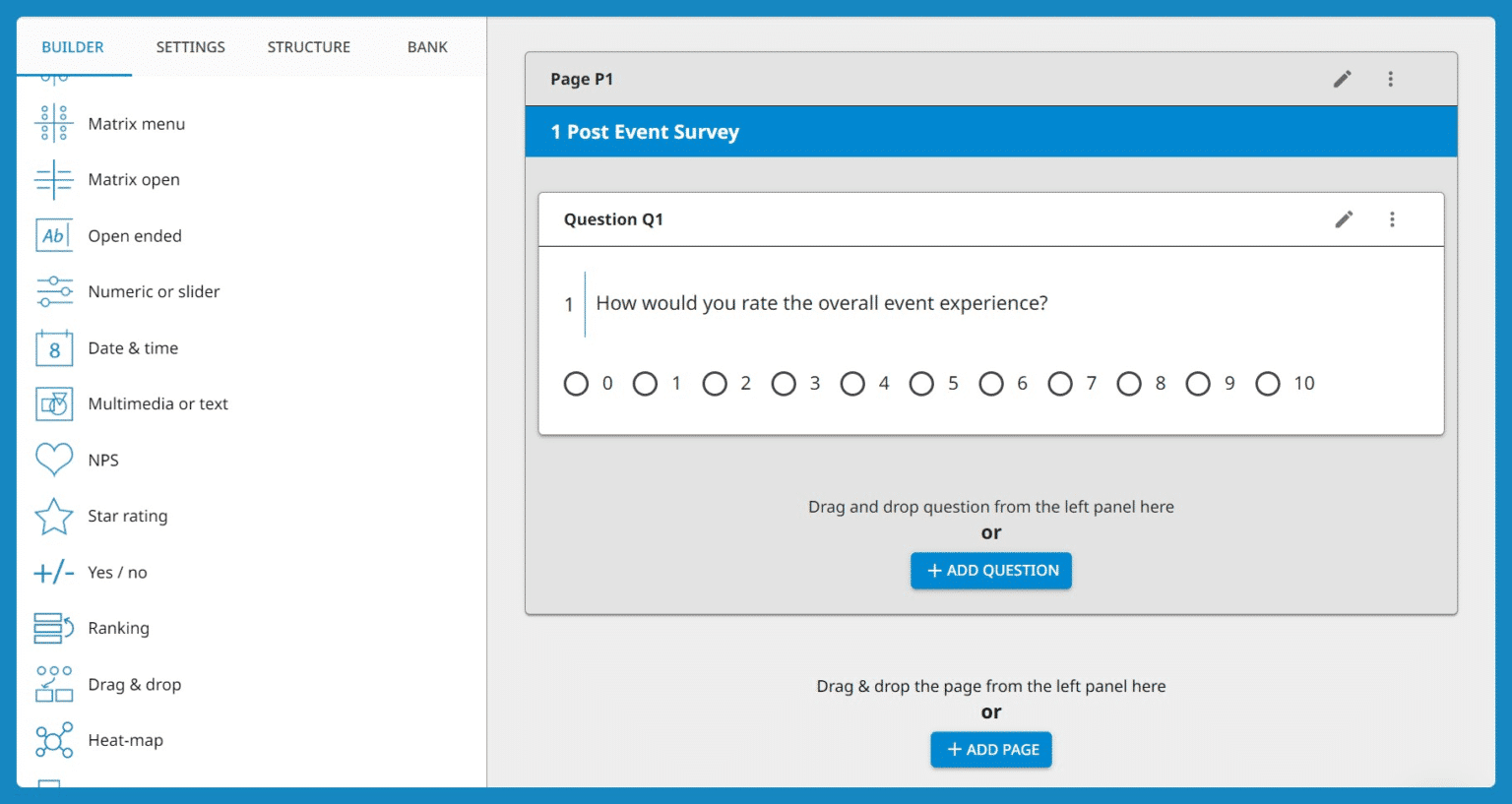Select the 0 rating option

point(576,384)
